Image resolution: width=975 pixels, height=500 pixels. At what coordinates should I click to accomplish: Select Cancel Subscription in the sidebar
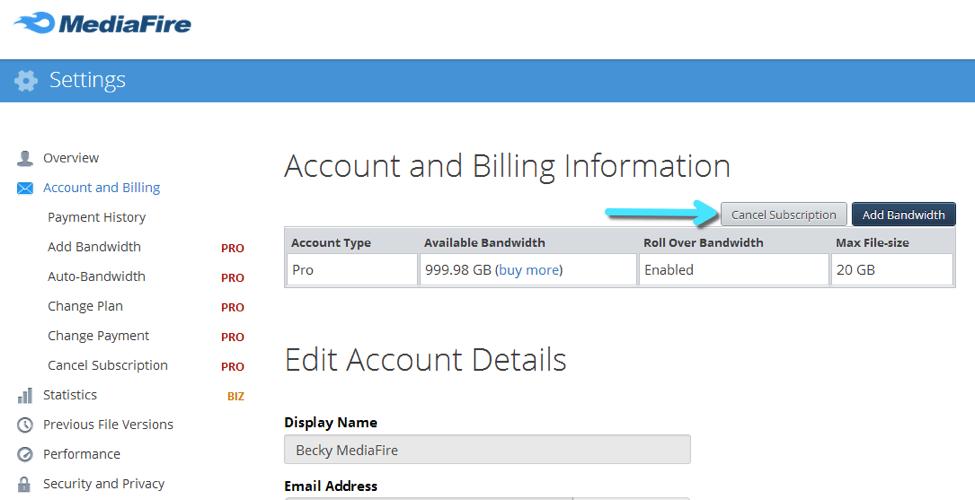click(x=107, y=366)
